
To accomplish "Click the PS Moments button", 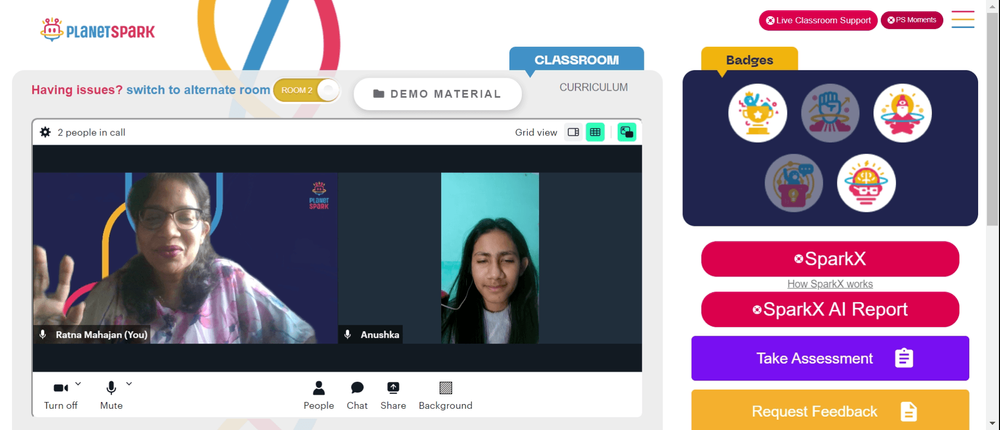I will [911, 20].
